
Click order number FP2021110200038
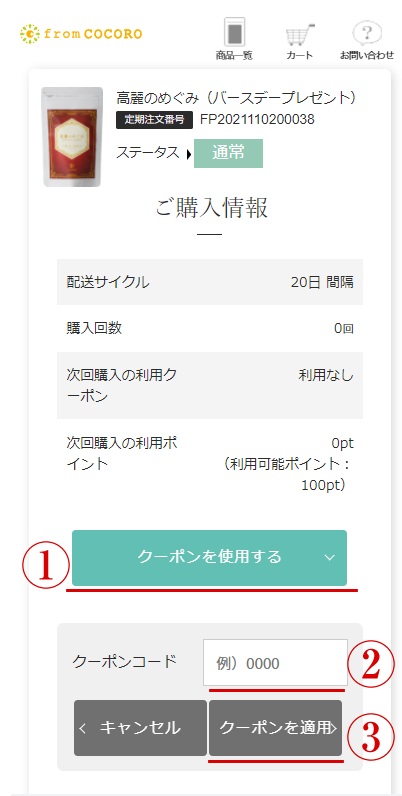click(257, 119)
